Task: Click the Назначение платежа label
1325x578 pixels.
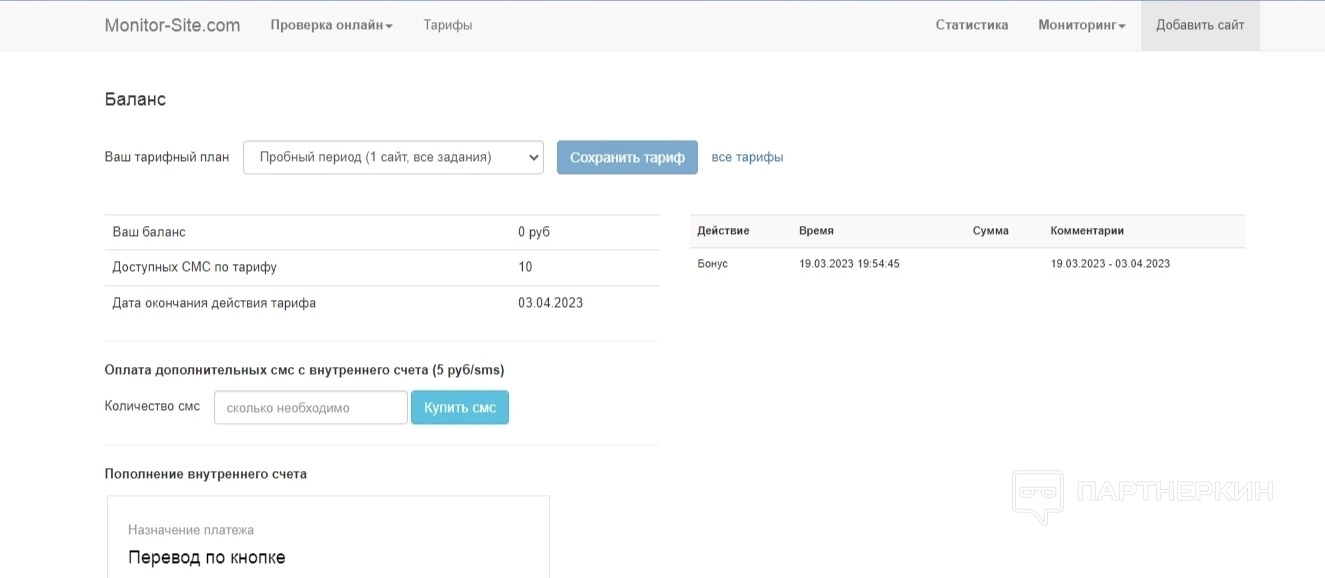Action: [x=191, y=530]
